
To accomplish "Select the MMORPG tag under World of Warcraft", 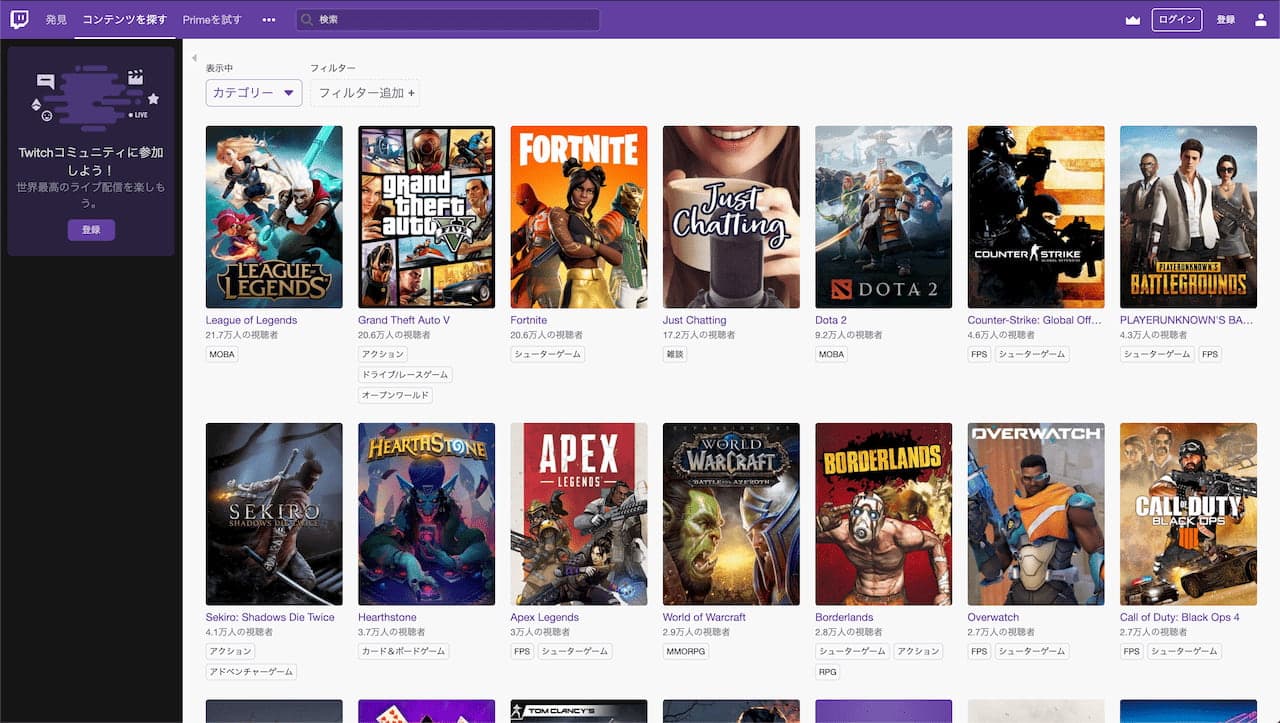I will pyautogui.click(x=685, y=651).
